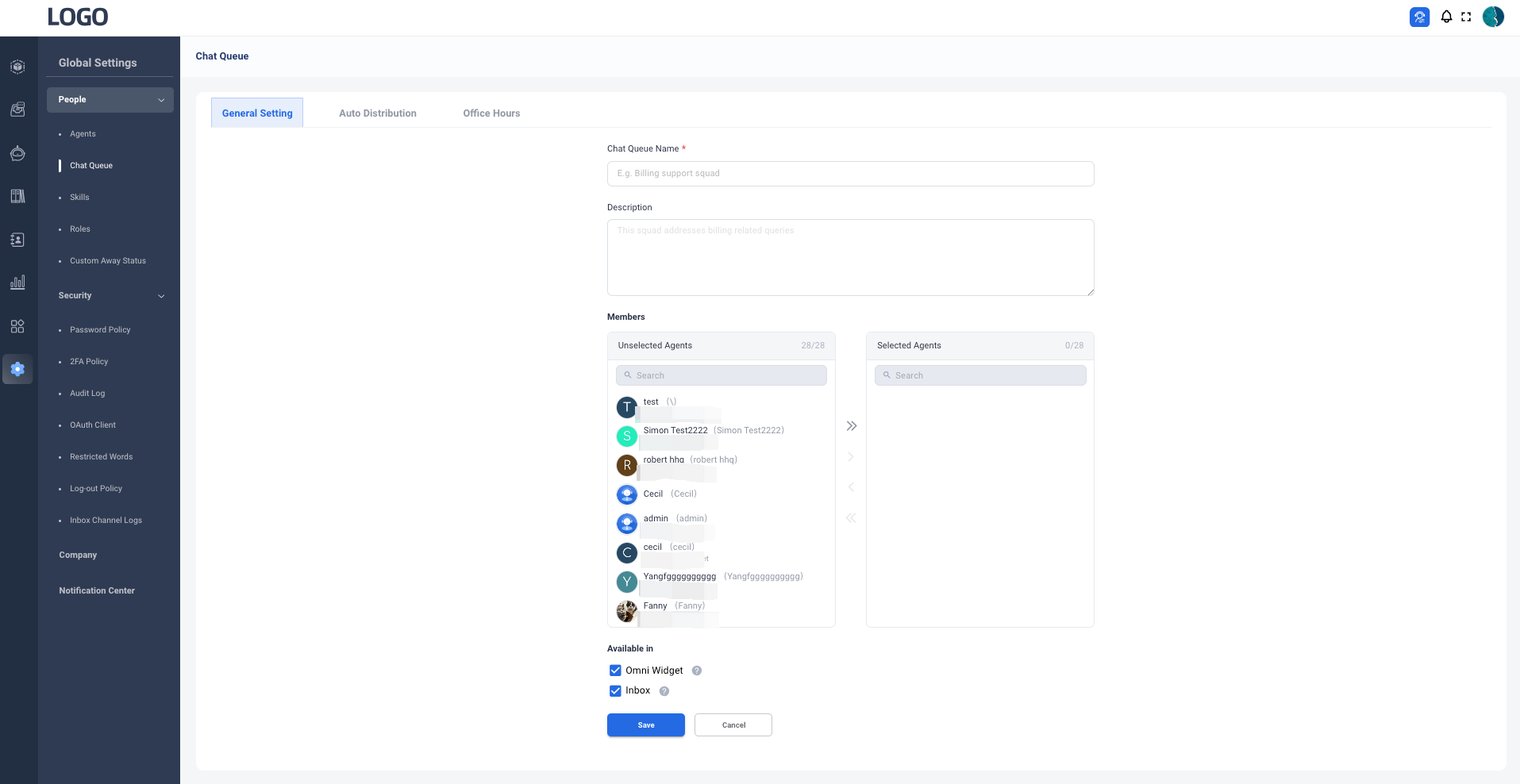Collapse the Security section chevron
The width and height of the screenshot is (1520, 784).
(161, 296)
